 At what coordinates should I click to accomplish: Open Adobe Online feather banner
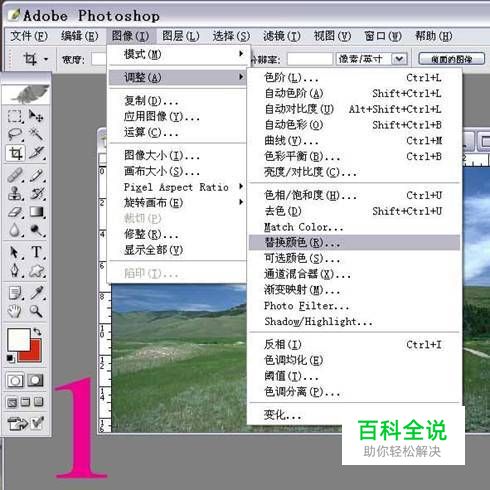point(26,94)
